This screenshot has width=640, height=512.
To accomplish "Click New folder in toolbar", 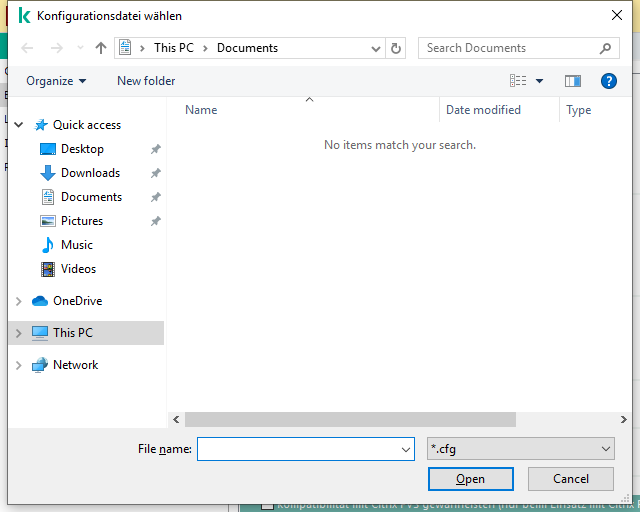I will pos(146,81).
